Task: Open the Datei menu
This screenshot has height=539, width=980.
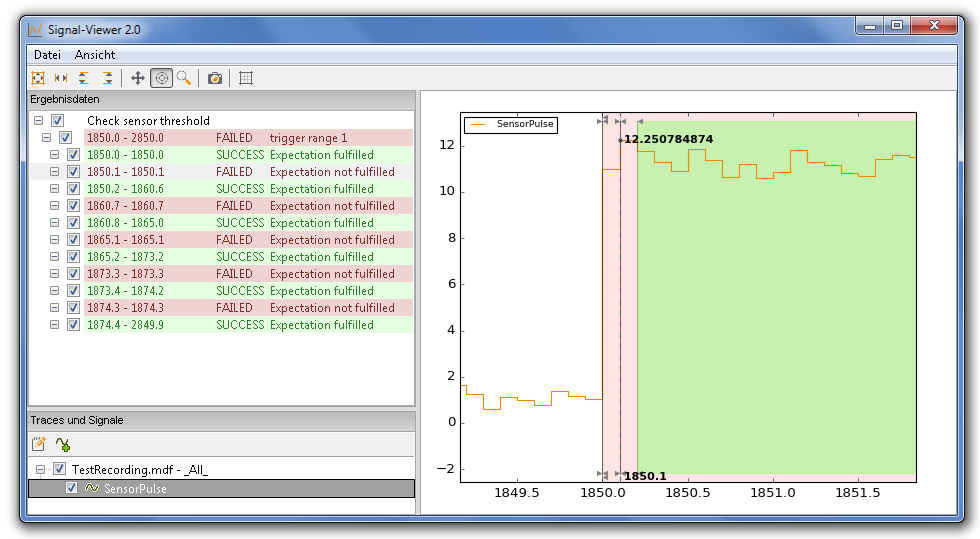Action: 48,55
